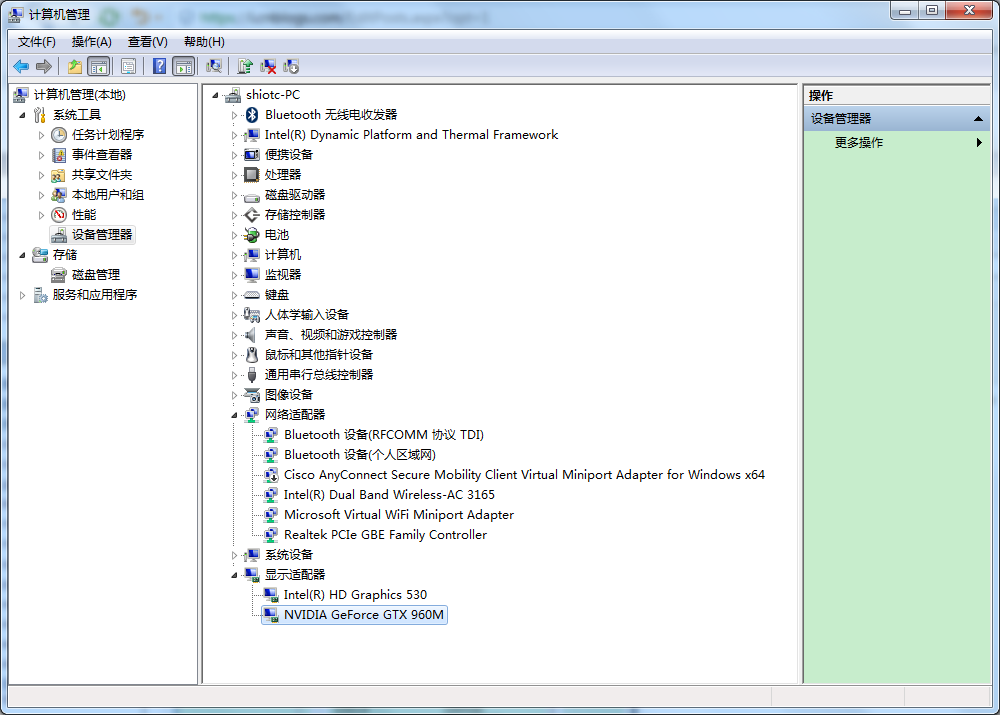Select Cisco AnyConnect Secure Mobility Client adapter
This screenshot has width=1000, height=715.
click(524, 475)
